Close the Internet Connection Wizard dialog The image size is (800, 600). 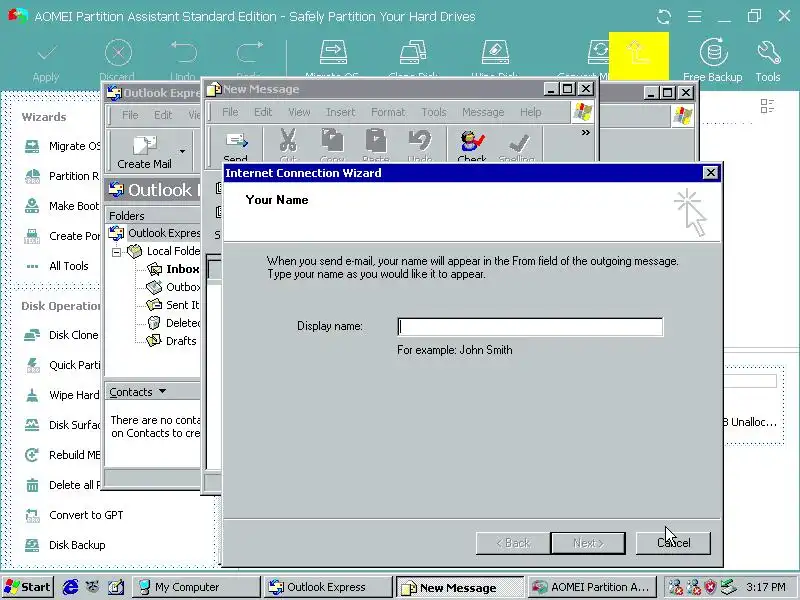click(x=710, y=173)
